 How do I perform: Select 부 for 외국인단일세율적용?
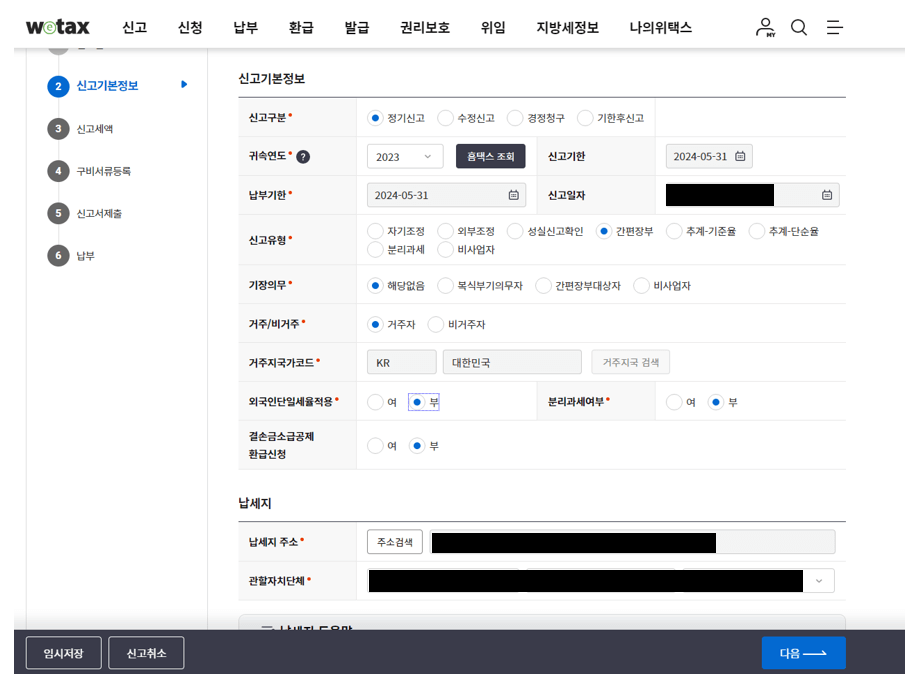pyautogui.click(x=417, y=402)
